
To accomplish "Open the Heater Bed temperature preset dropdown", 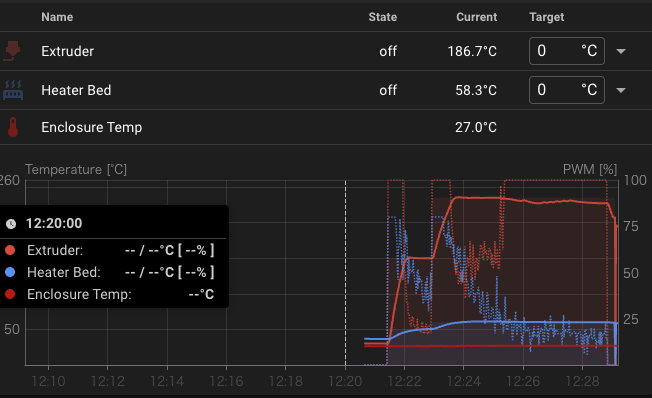I will (621, 90).
